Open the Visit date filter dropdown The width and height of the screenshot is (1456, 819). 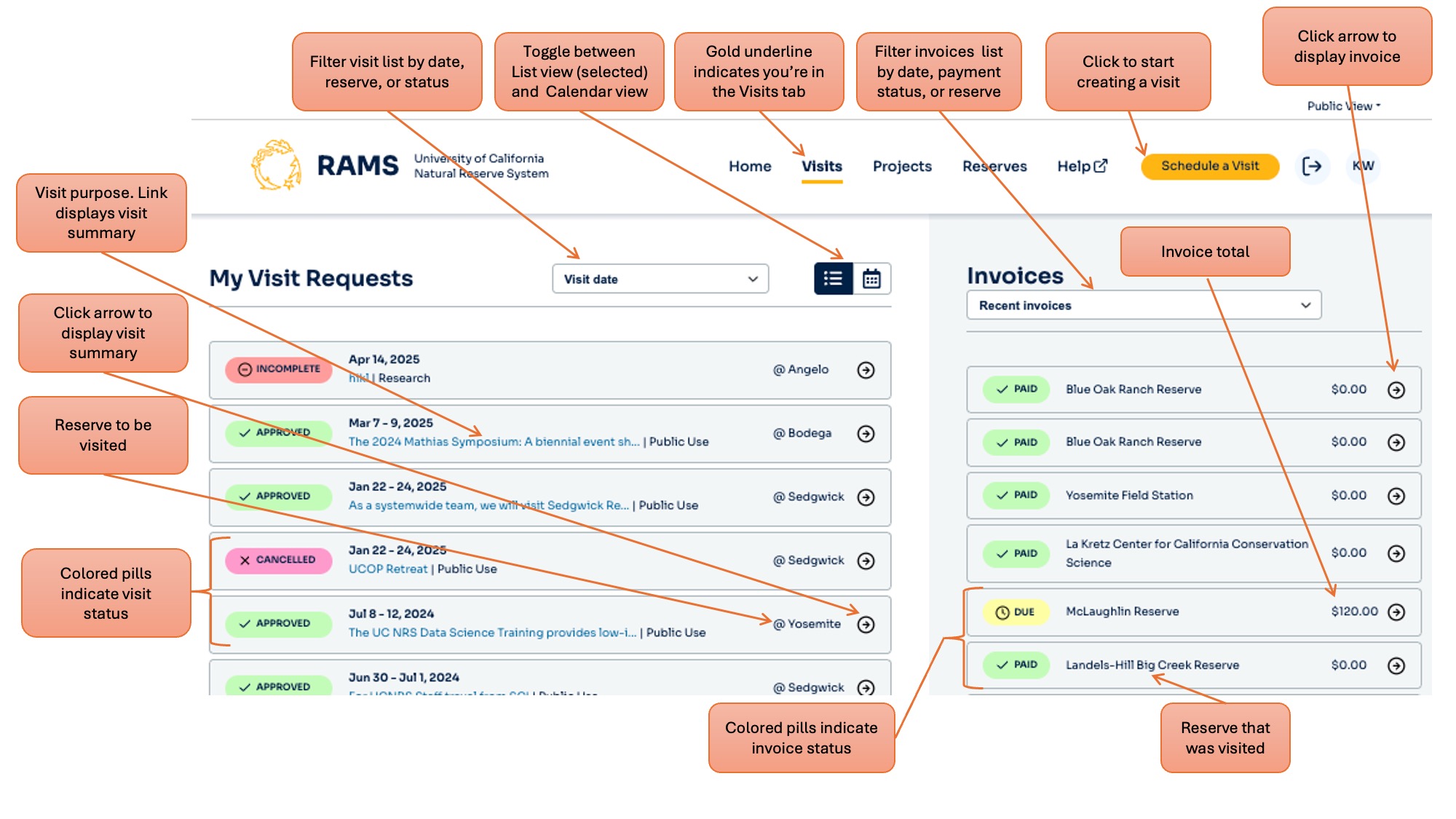point(660,279)
